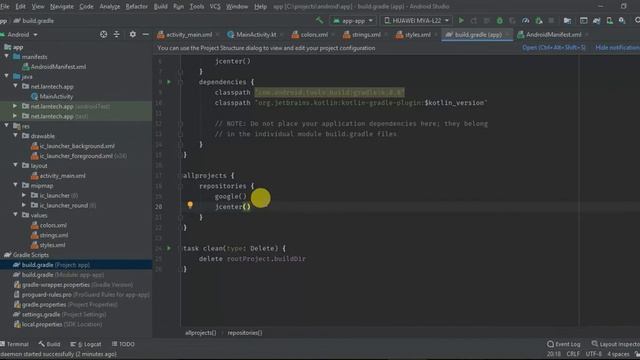640x360 pixels.
Task: Close the activity_main.xml editor tab
Action: point(218,35)
